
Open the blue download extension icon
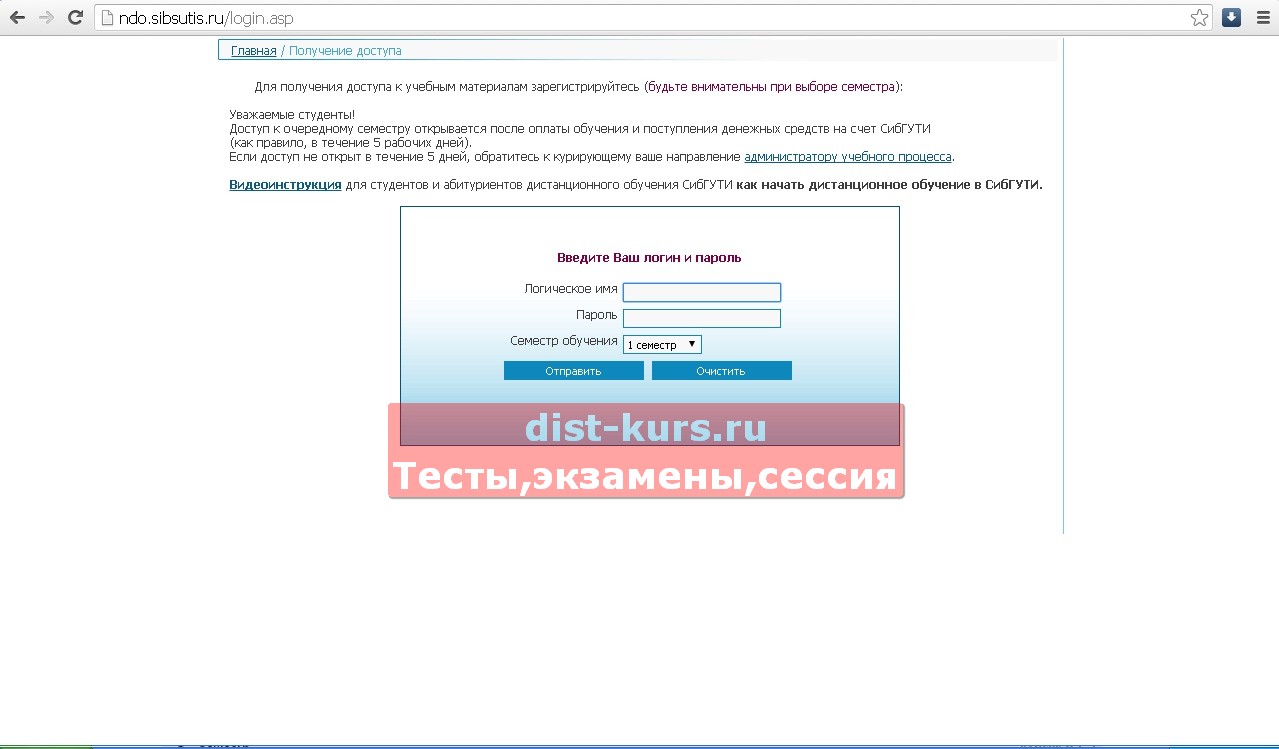tap(1232, 18)
